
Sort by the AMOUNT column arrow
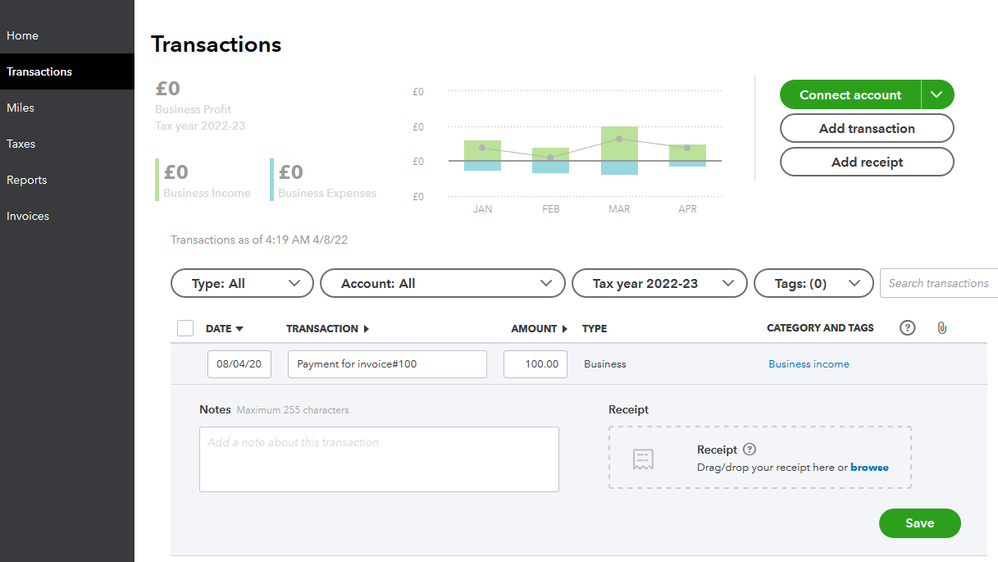(564, 329)
